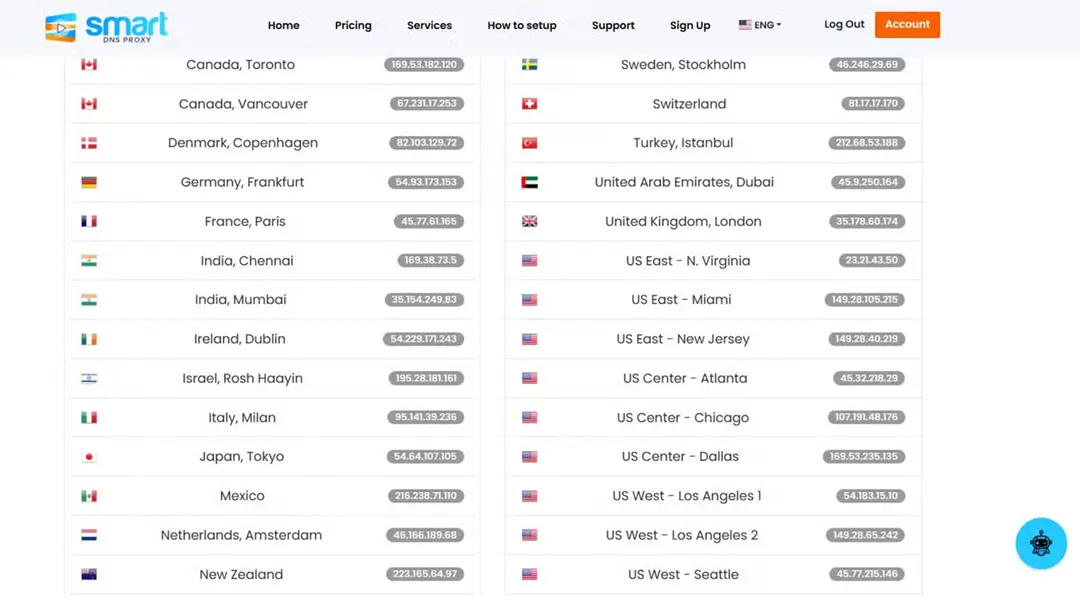The image size is (1080, 608).
Task: Click the Turkey flag icon
Action: pos(530,143)
